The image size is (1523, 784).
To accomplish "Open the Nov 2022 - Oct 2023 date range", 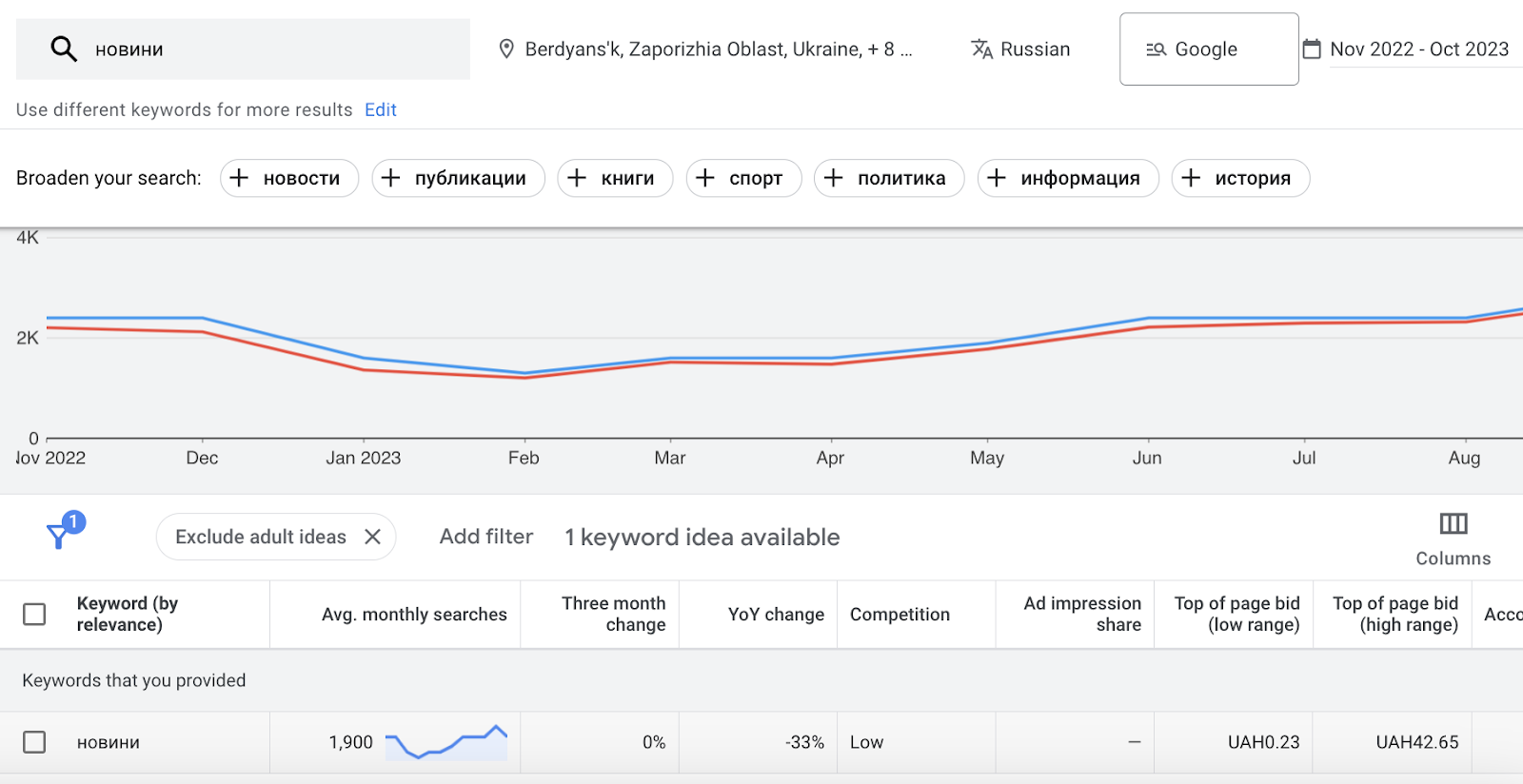I will click(x=1418, y=49).
